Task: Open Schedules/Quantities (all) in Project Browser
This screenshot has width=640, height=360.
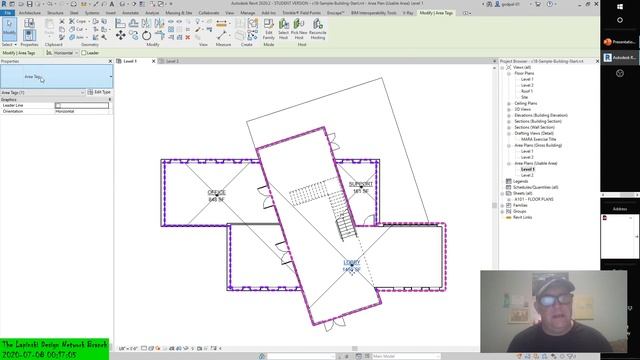Action: pyautogui.click(x=536, y=187)
